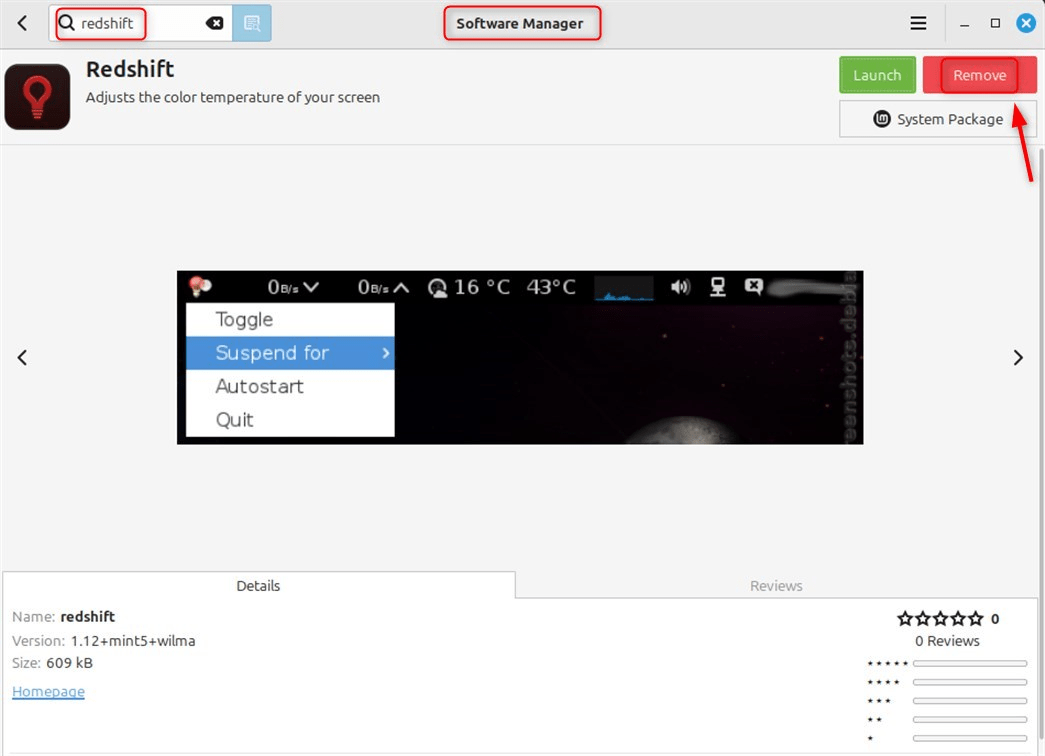Open the hamburger menu

(x=918, y=23)
